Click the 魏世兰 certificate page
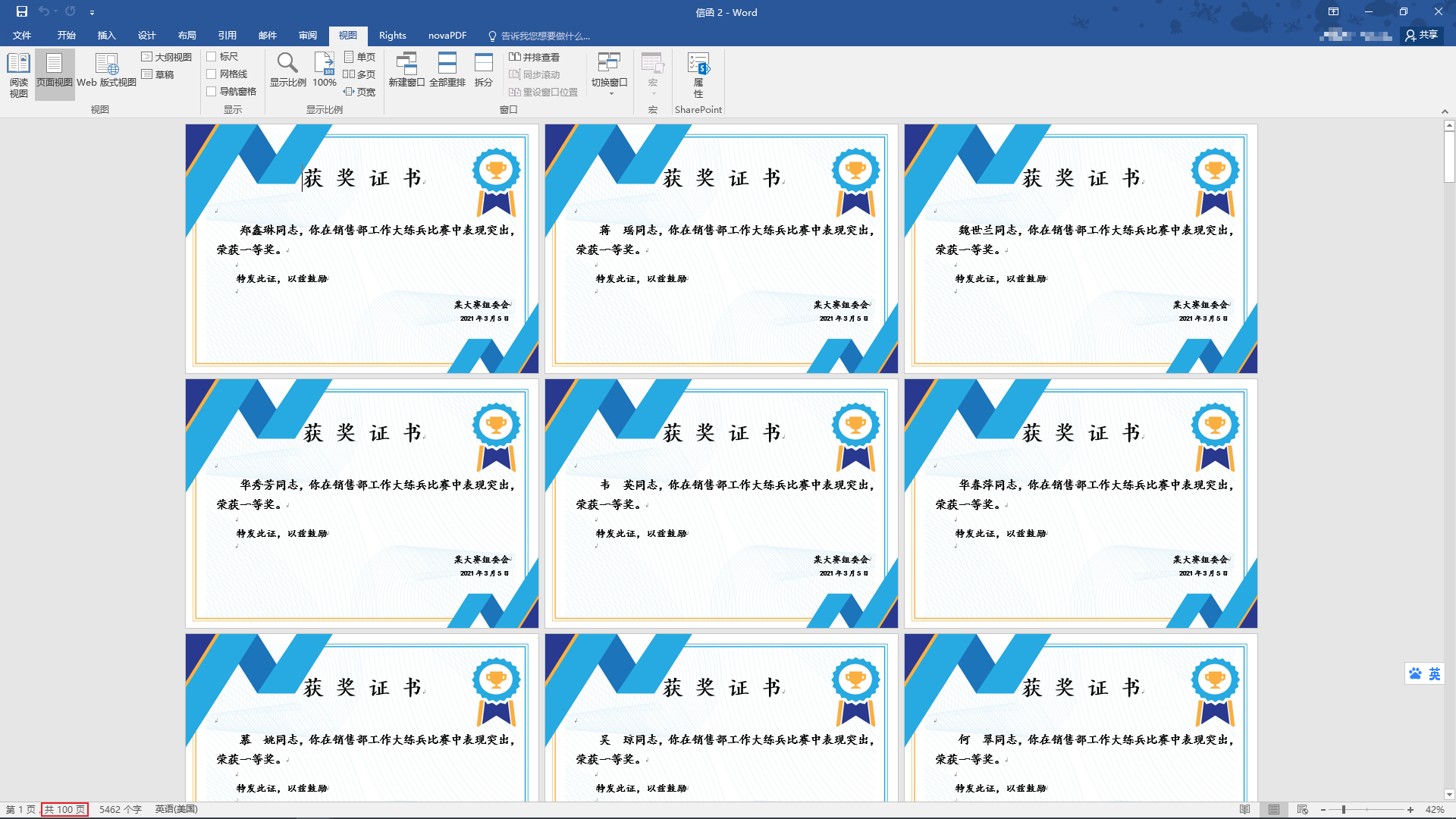This screenshot has height=819, width=1456. pos(1081,249)
